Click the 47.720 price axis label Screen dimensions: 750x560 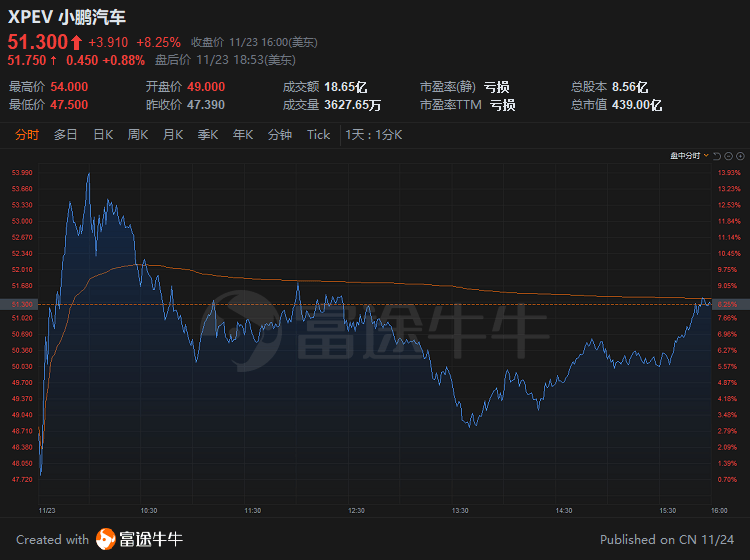click(22, 479)
